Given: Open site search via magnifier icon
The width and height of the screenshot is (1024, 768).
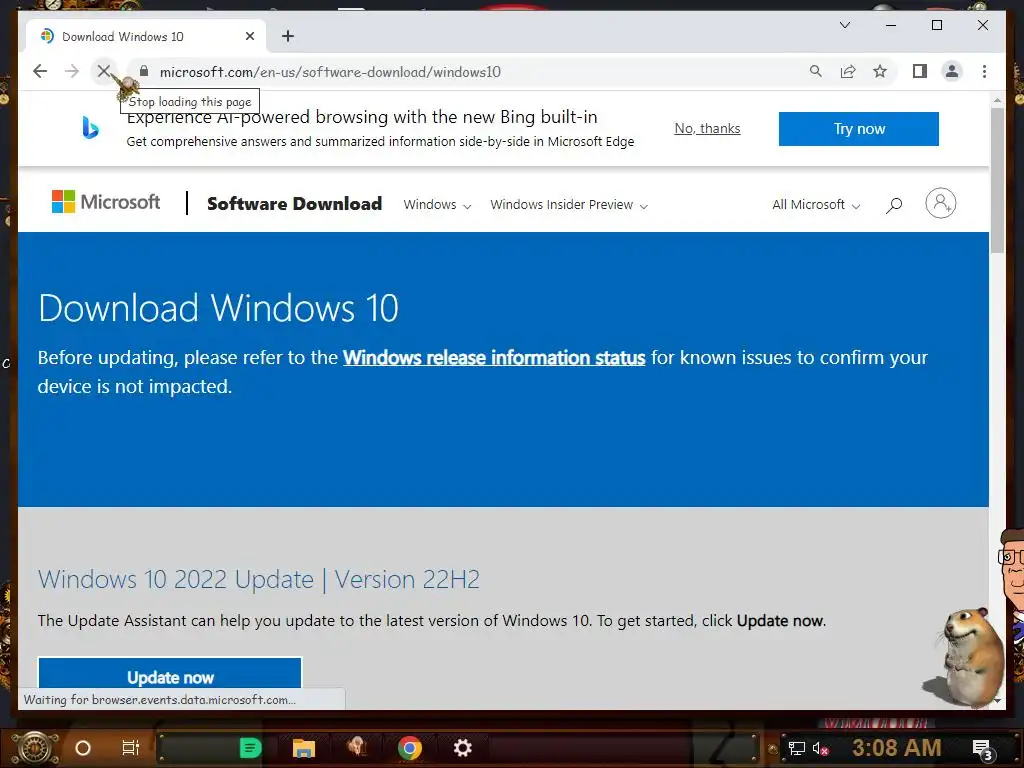Looking at the screenshot, I should click(894, 205).
